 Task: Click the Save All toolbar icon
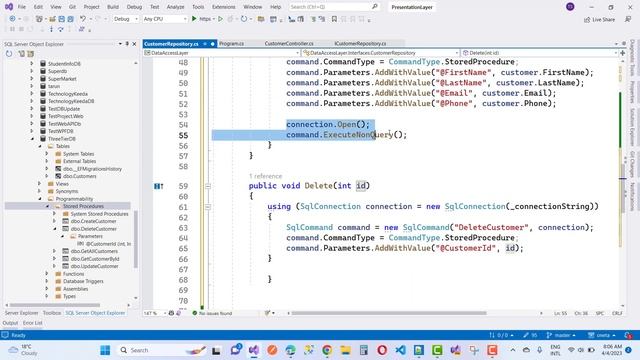click(x=71, y=19)
